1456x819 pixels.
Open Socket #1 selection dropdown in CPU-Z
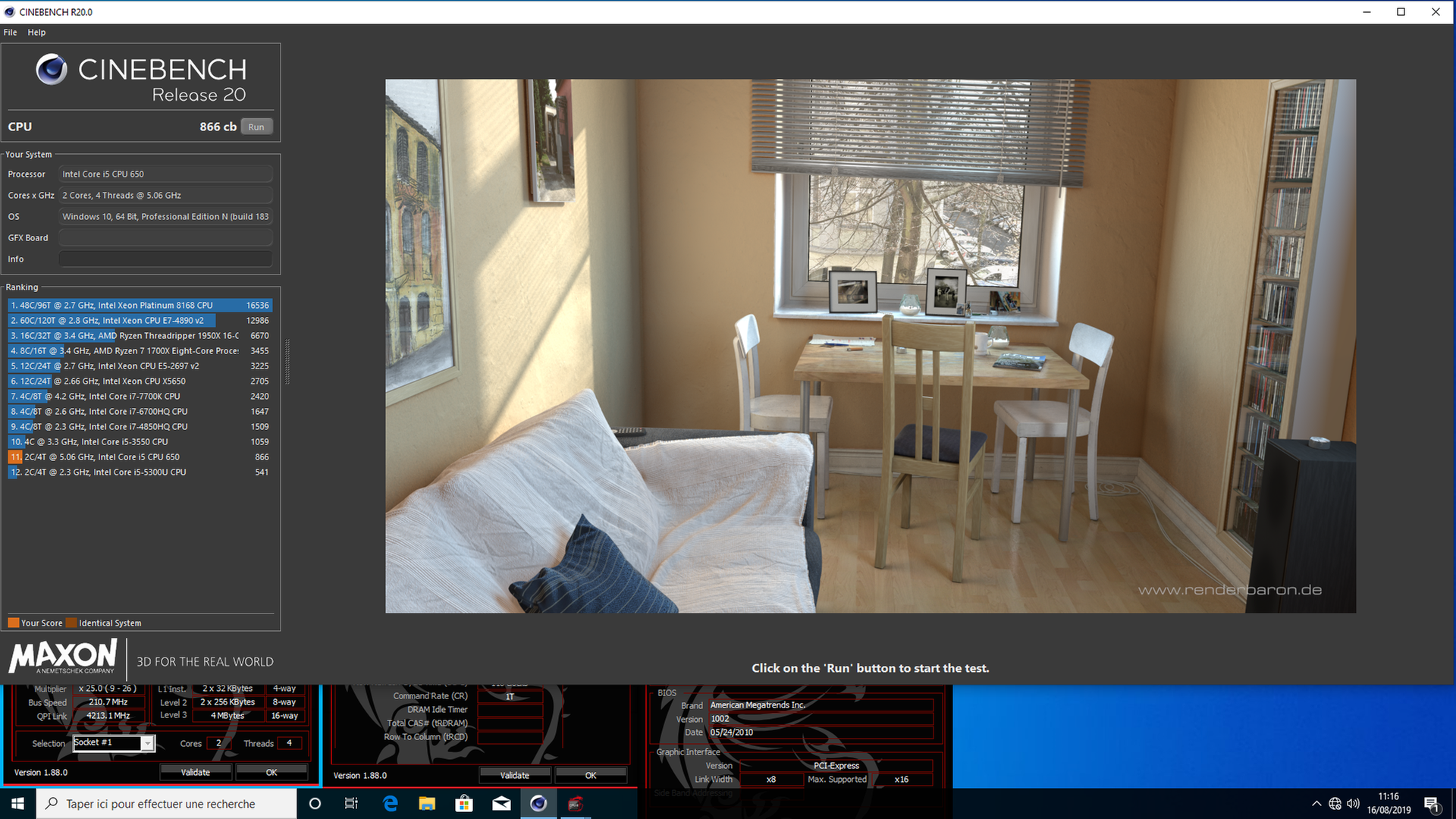click(148, 744)
